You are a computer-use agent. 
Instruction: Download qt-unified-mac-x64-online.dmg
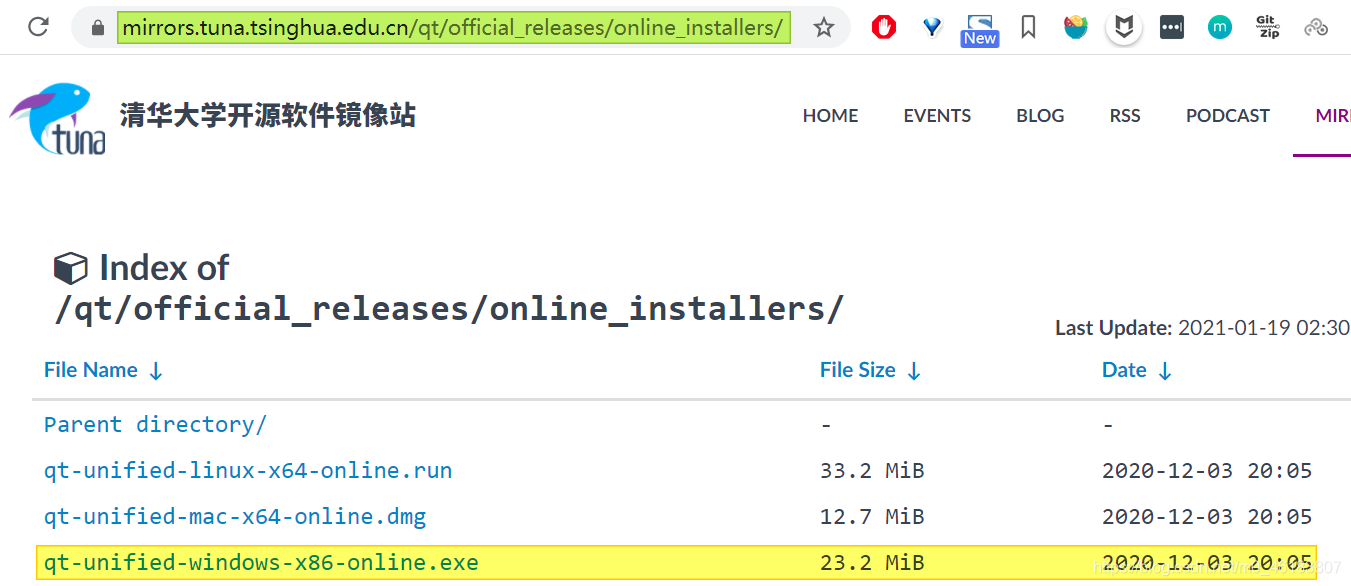point(235,517)
